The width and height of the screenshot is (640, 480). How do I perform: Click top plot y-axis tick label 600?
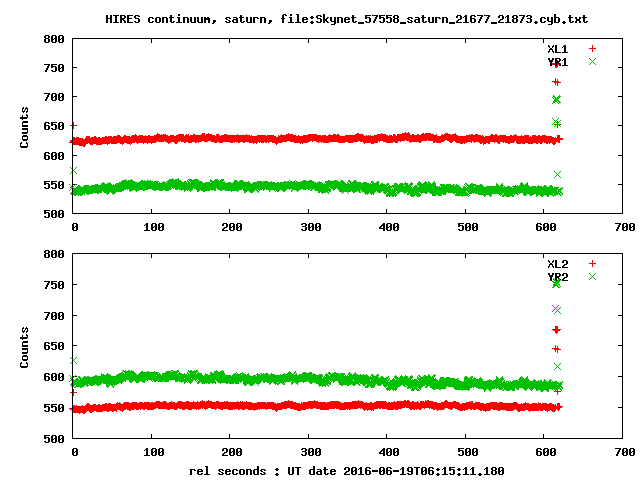(x=54, y=156)
